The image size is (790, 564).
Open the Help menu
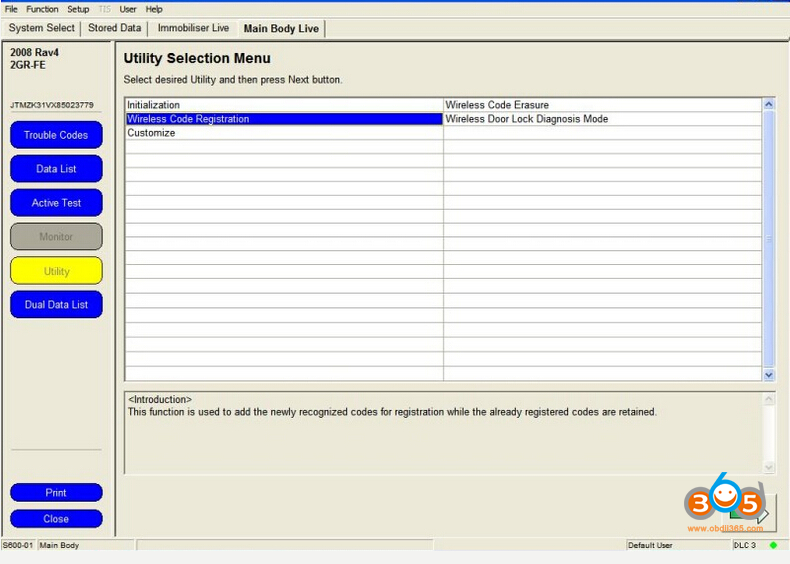point(154,9)
